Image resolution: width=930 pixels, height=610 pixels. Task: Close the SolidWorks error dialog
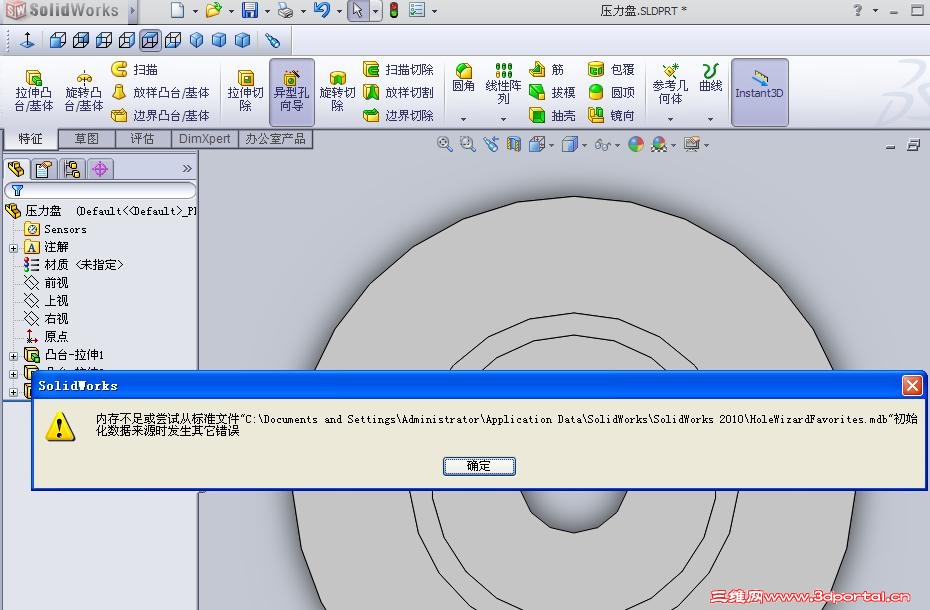point(912,386)
